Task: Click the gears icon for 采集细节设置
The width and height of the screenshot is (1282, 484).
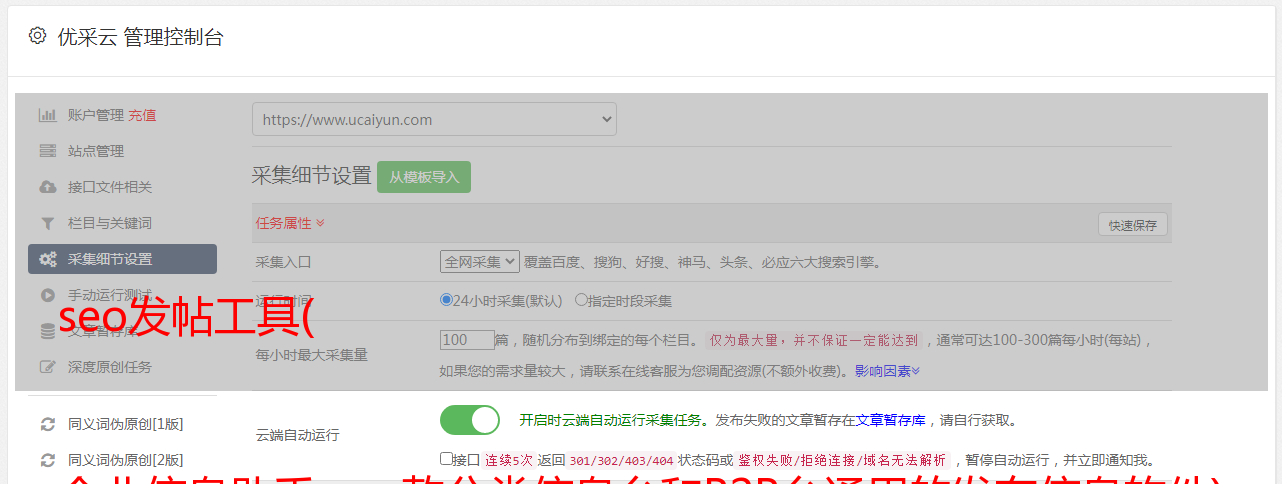Action: point(47,259)
